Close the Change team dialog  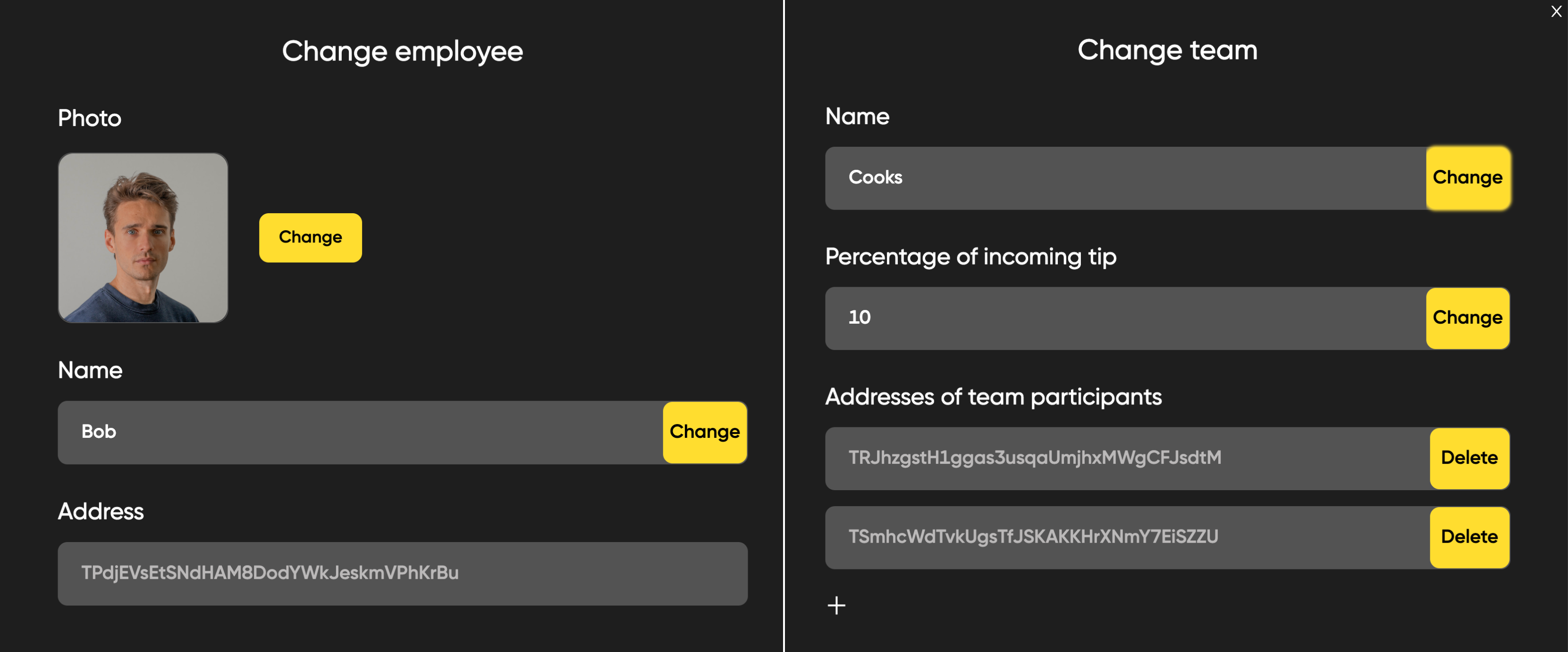[x=1556, y=11]
